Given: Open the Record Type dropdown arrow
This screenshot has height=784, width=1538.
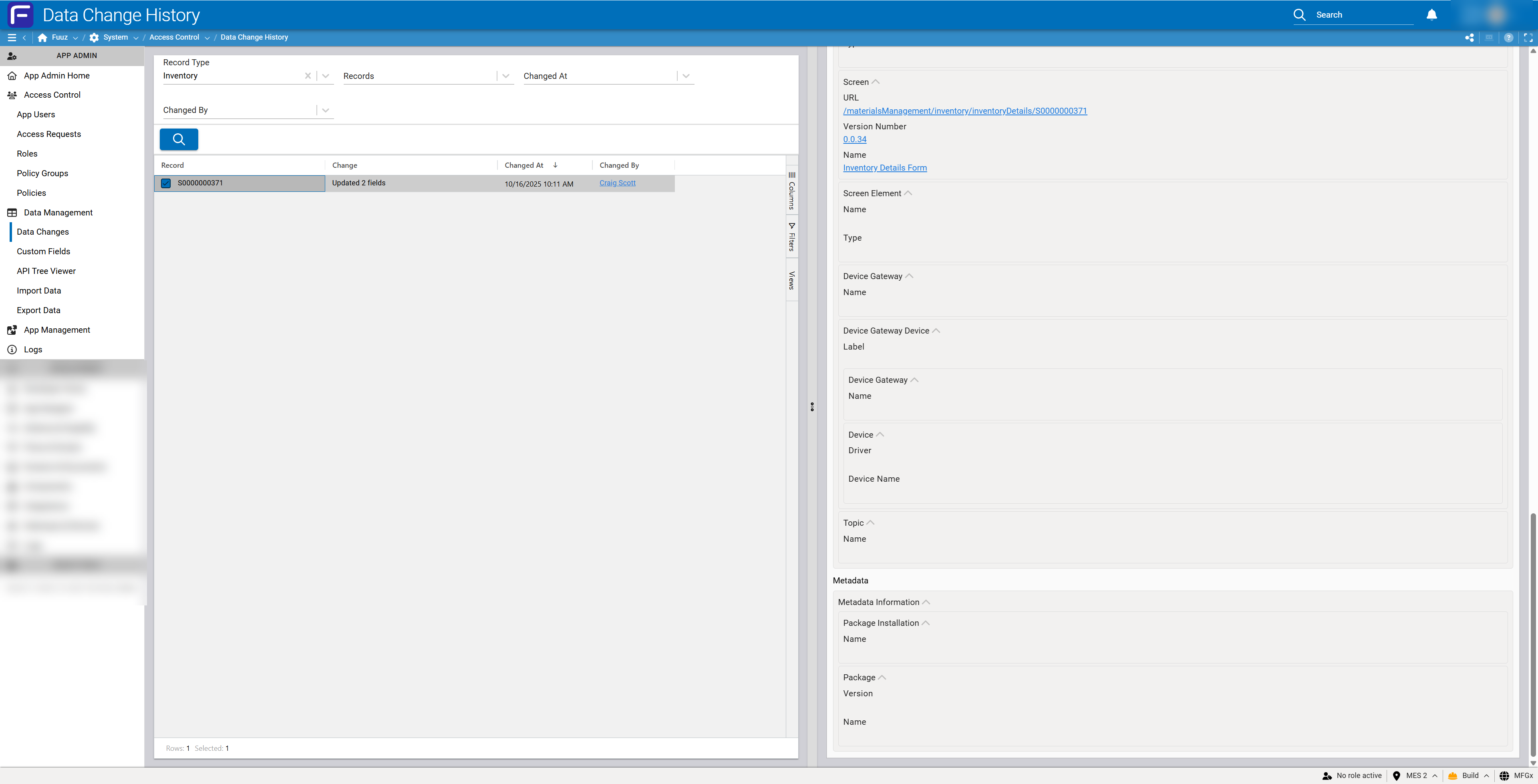Looking at the screenshot, I should (325, 76).
